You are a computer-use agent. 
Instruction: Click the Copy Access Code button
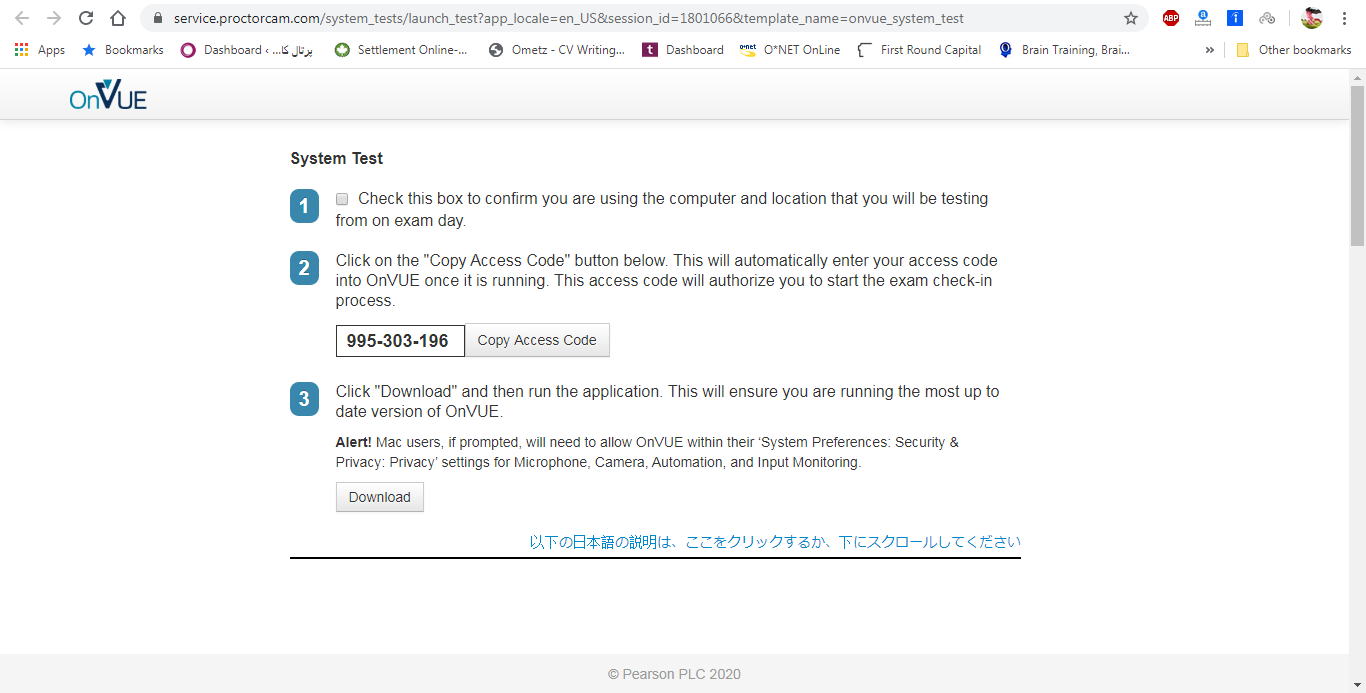537,340
